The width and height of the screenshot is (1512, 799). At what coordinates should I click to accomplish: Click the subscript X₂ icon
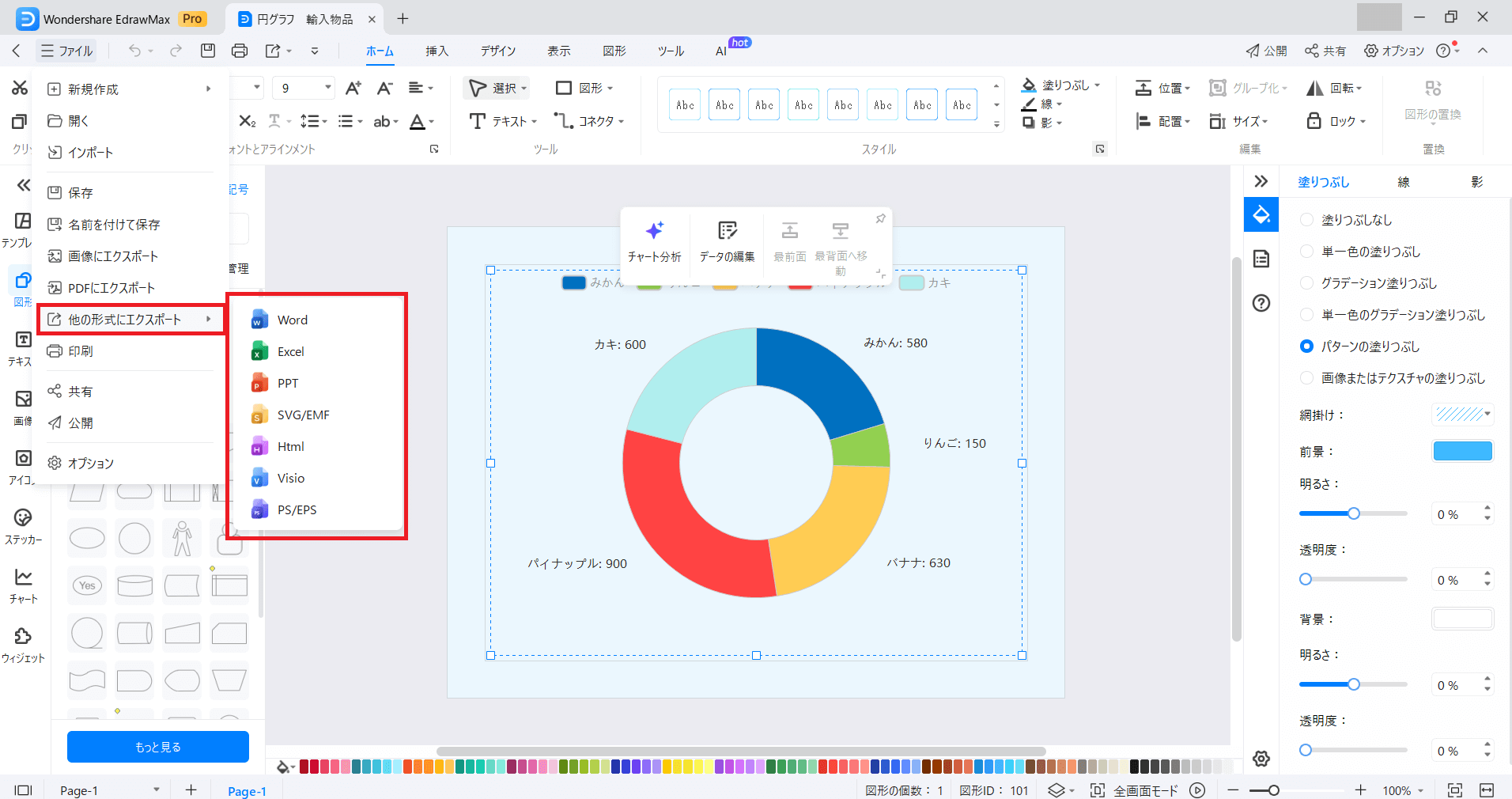pos(247,121)
